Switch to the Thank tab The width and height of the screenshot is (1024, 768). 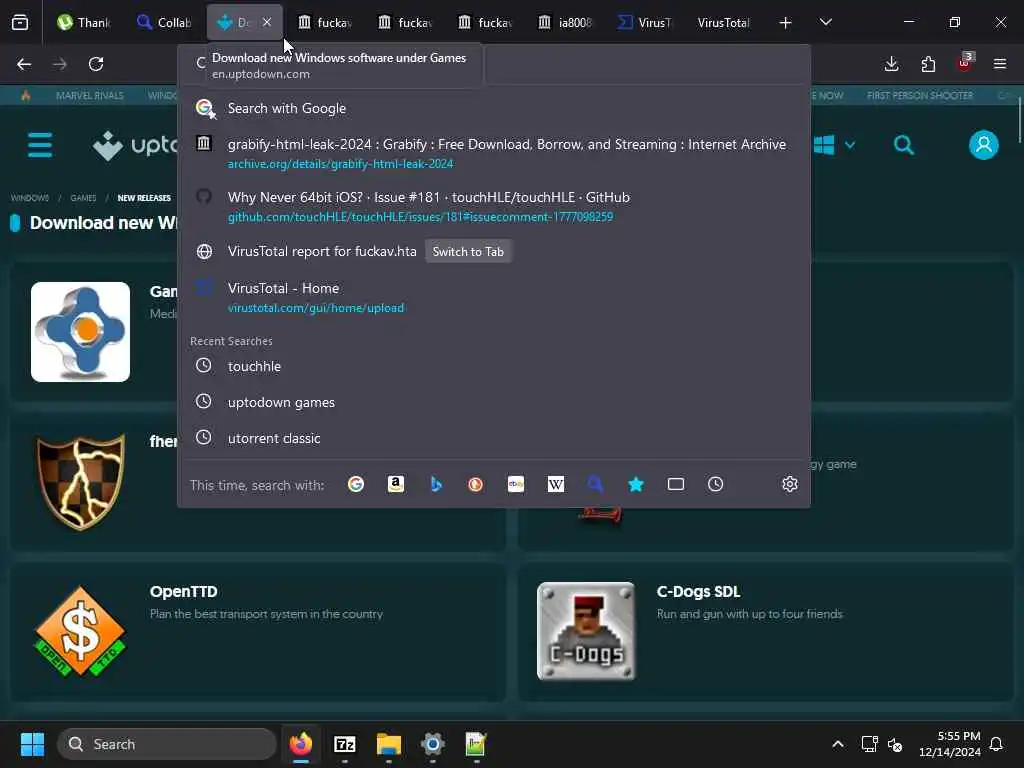pos(84,23)
